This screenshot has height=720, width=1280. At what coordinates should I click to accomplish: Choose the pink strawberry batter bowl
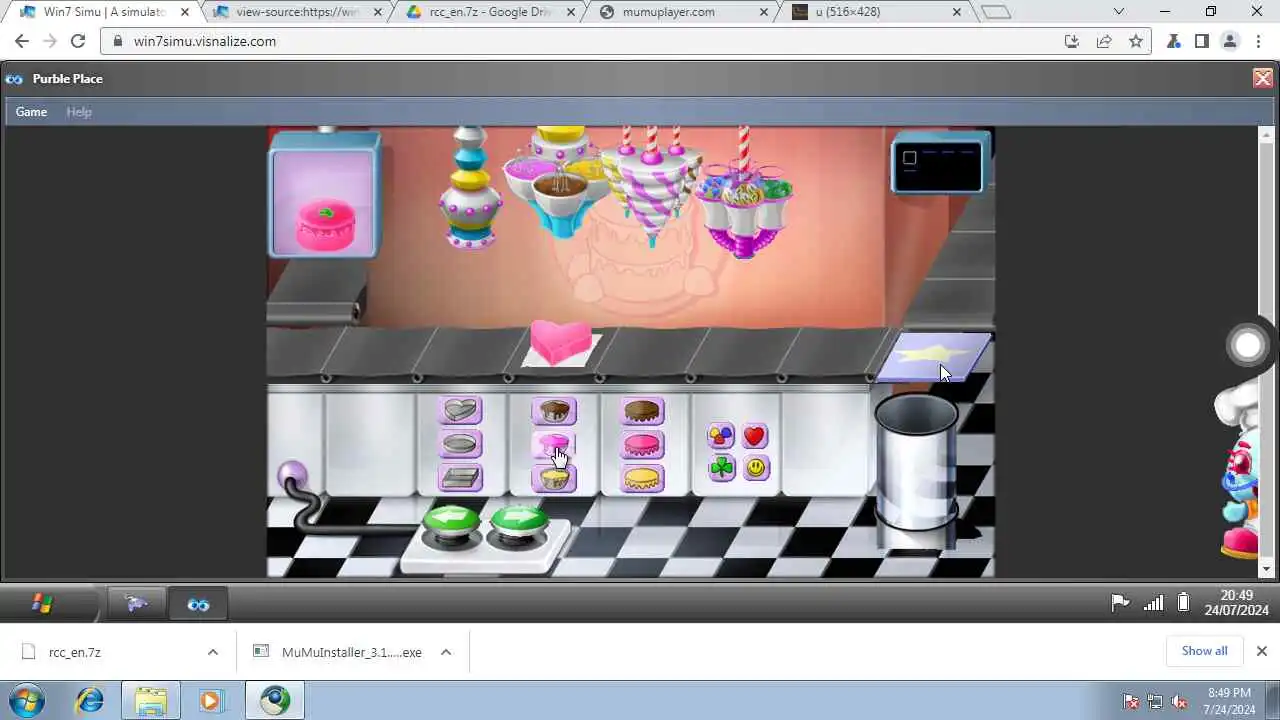click(x=554, y=444)
